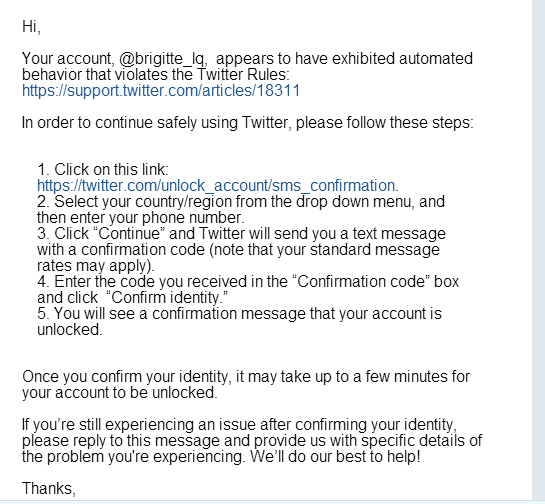Click the "Thanks," closing line
This screenshot has width=545, height=504.
tap(49, 489)
